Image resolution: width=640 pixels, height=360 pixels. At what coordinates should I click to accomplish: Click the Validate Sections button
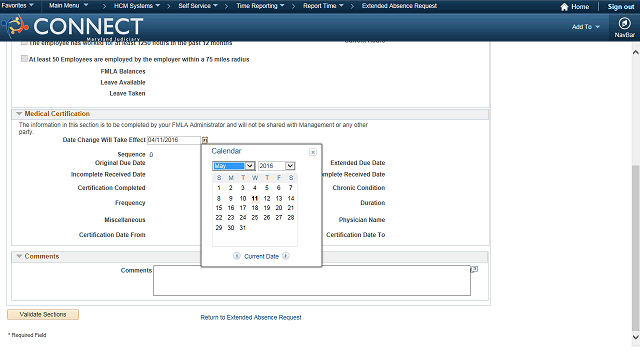point(43,315)
